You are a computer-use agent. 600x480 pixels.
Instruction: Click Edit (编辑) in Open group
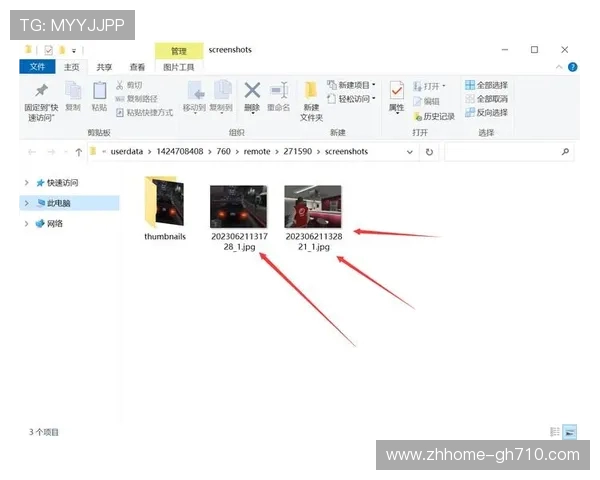(426, 101)
